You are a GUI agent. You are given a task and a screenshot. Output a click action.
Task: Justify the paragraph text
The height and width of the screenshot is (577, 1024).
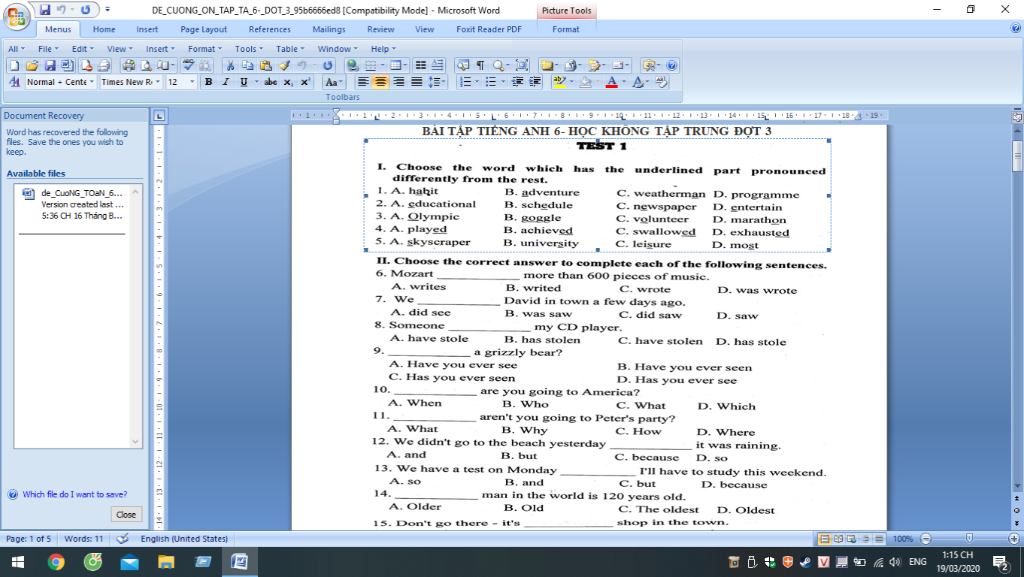(416, 82)
